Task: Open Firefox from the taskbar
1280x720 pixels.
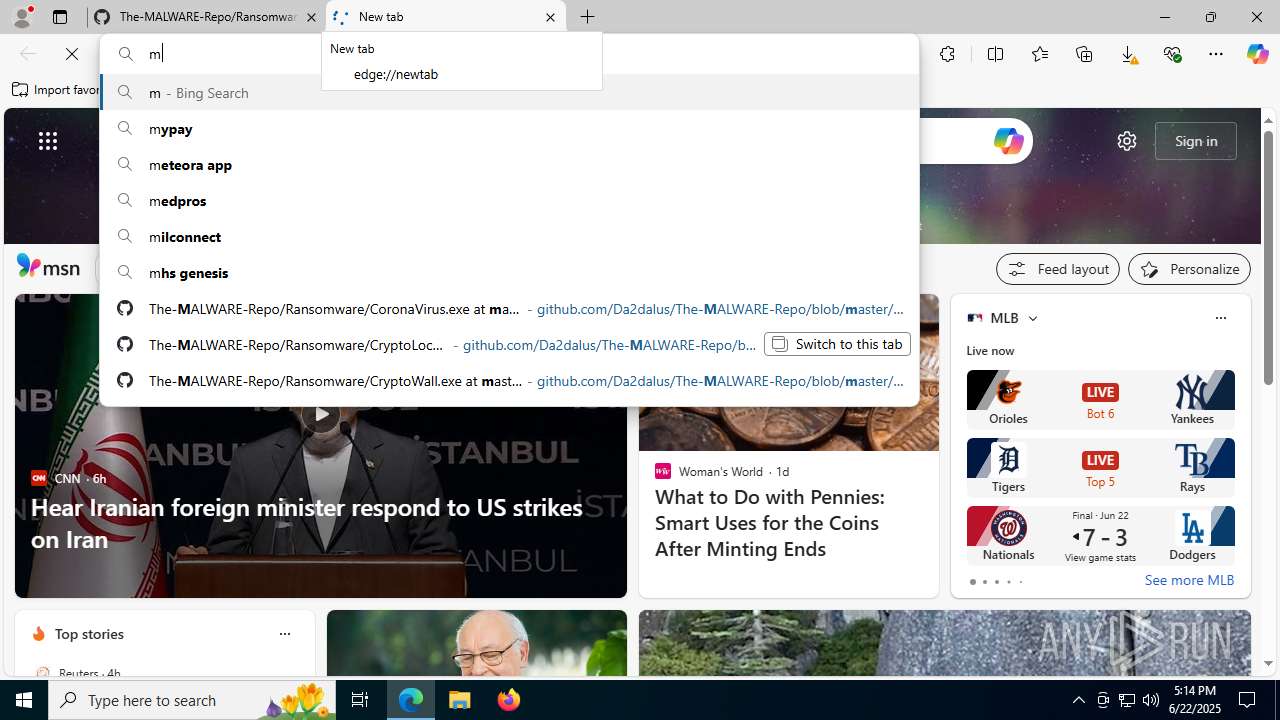Action: coord(509,700)
